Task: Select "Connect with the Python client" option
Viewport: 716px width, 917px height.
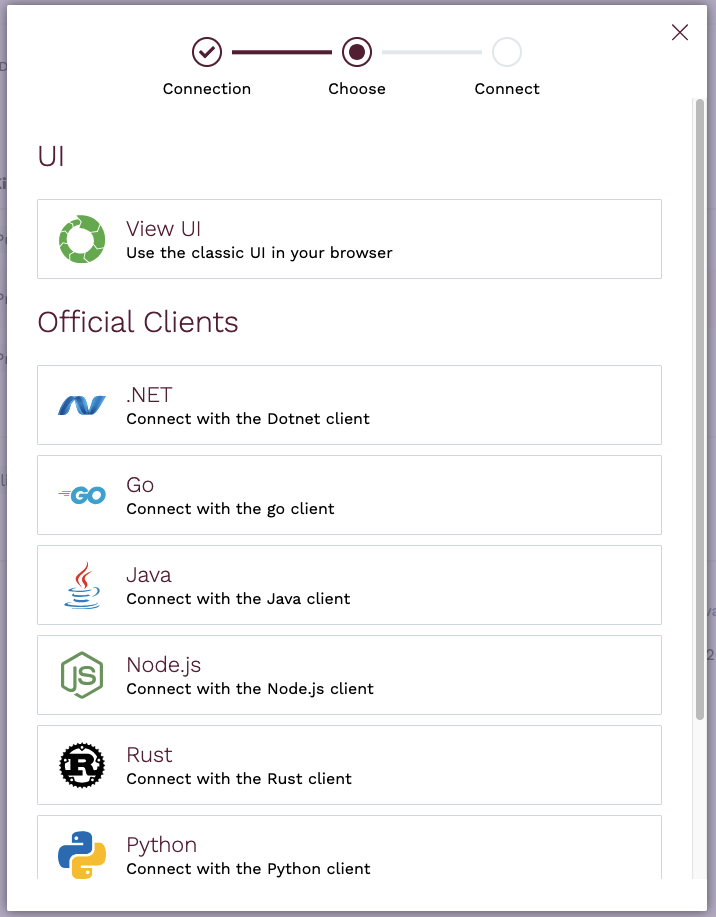Action: point(248,869)
